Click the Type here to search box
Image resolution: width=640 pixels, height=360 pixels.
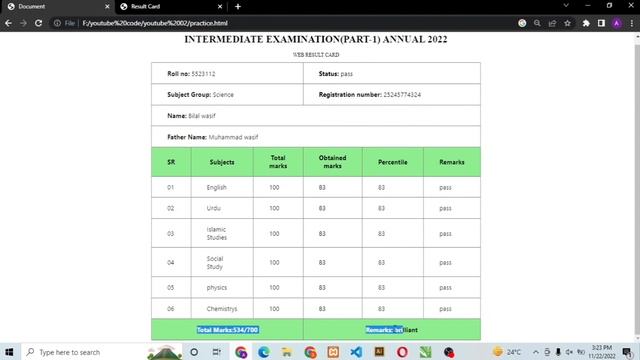pos(84,352)
